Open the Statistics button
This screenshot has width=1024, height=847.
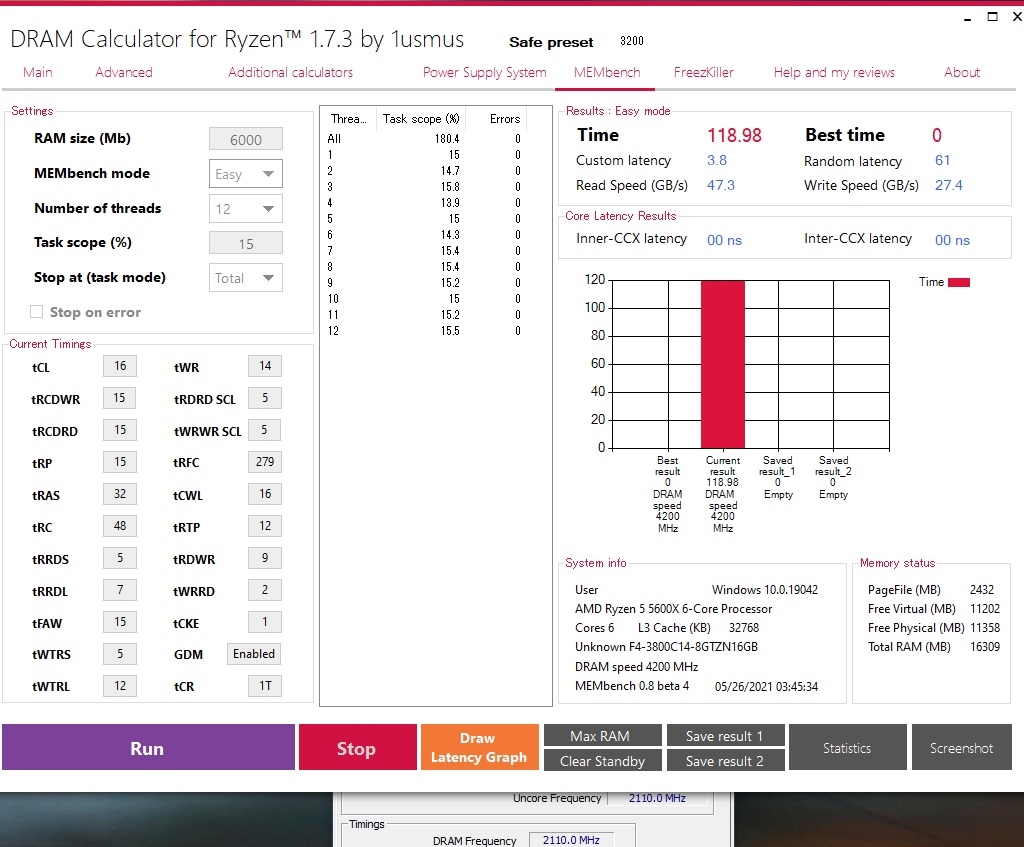coord(847,747)
